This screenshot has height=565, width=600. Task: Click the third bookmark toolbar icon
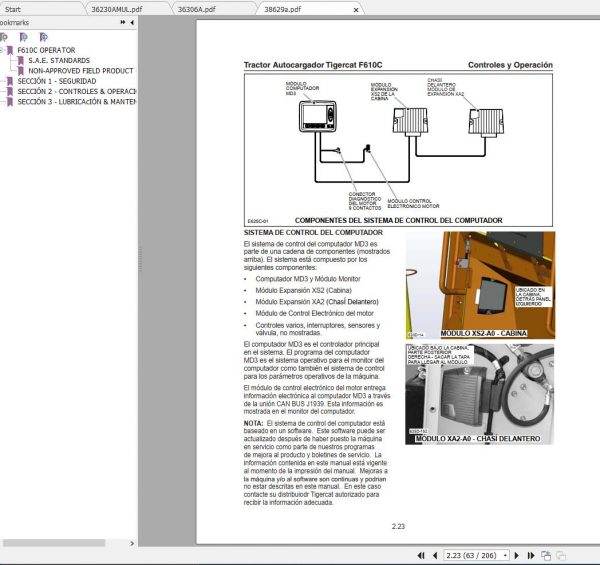pyautogui.click(x=44, y=37)
